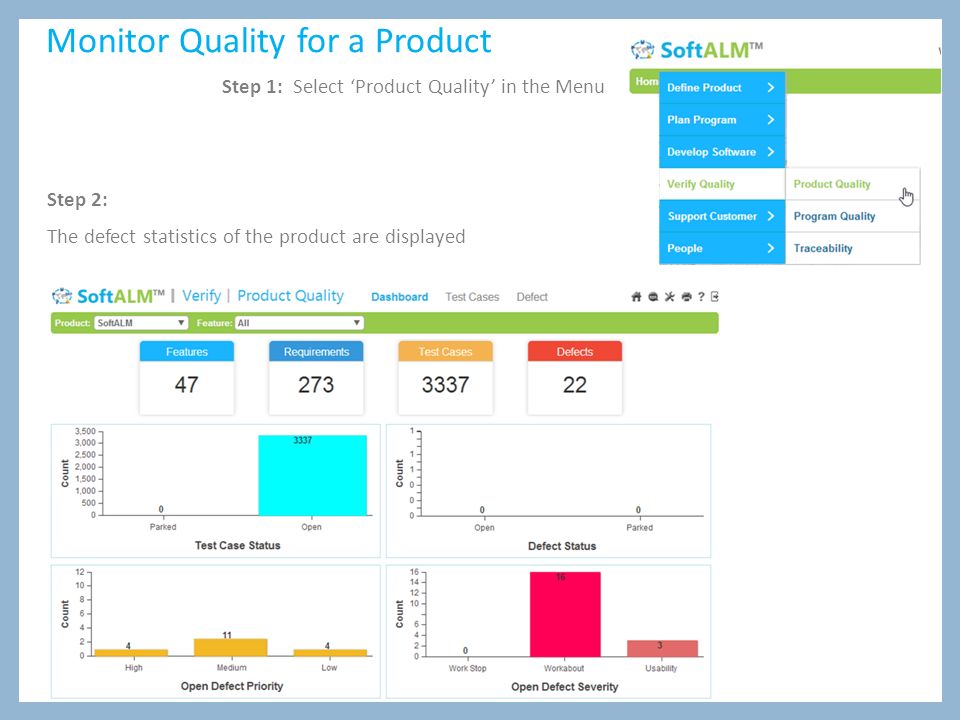This screenshot has width=960, height=720.
Task: Click Develop Software menu label
Action: [x=711, y=152]
